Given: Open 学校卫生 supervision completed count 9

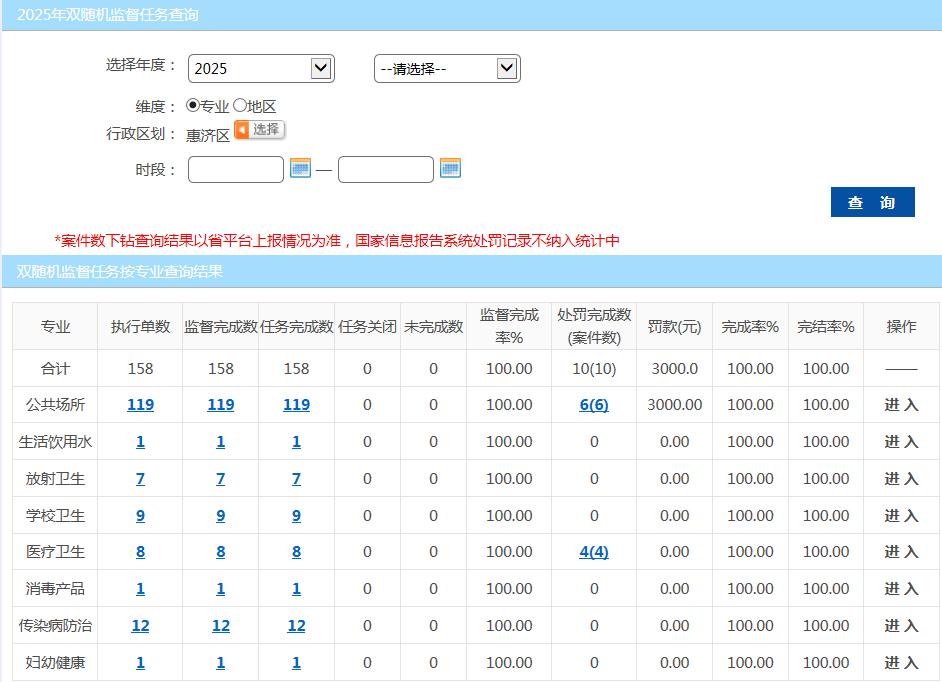Looking at the screenshot, I should (x=220, y=516).
